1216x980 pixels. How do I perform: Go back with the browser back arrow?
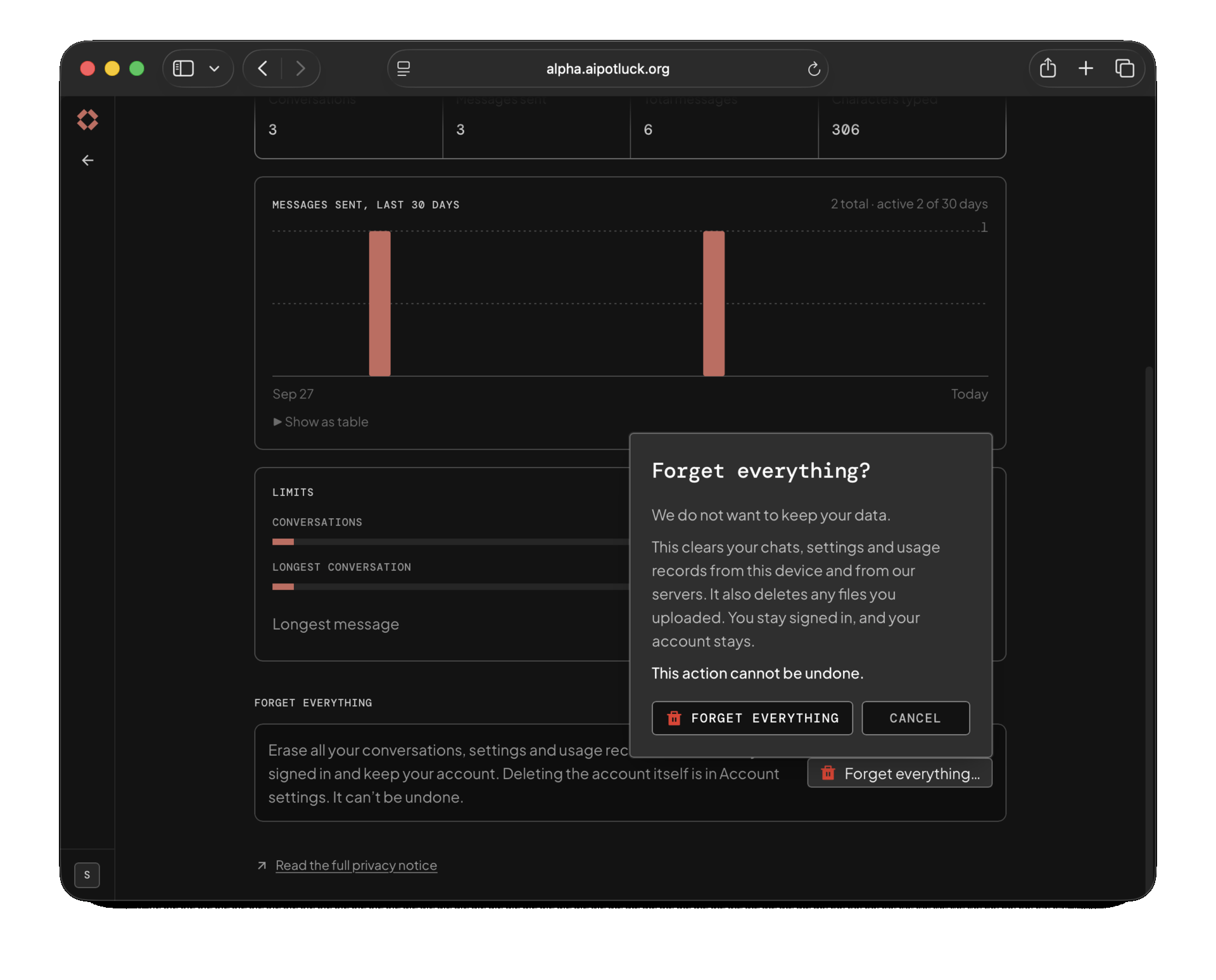[x=263, y=68]
